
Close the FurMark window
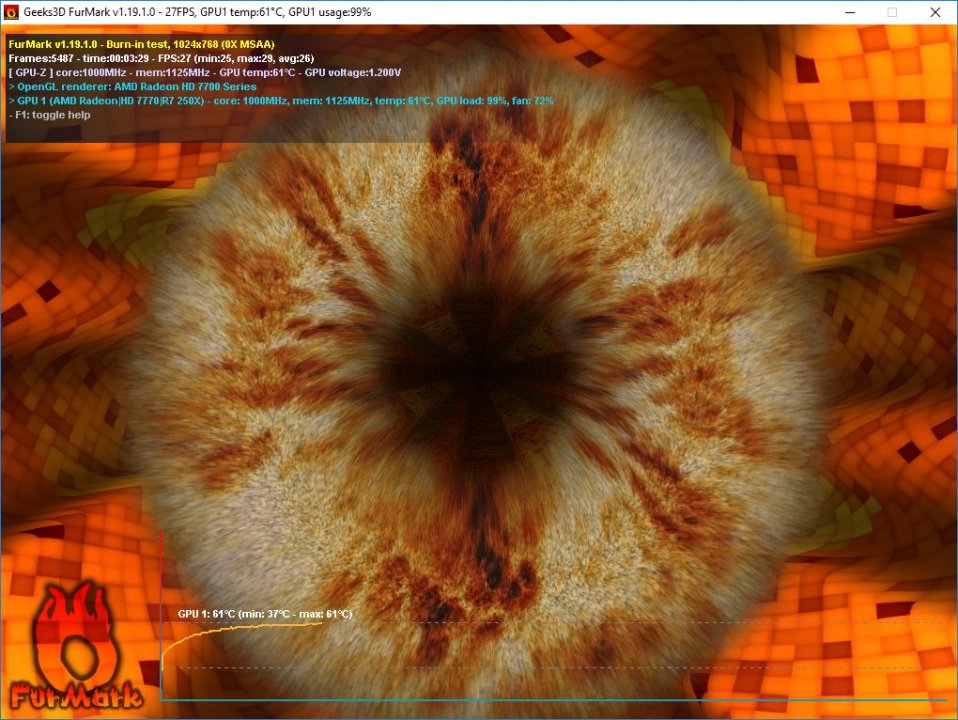coord(935,12)
